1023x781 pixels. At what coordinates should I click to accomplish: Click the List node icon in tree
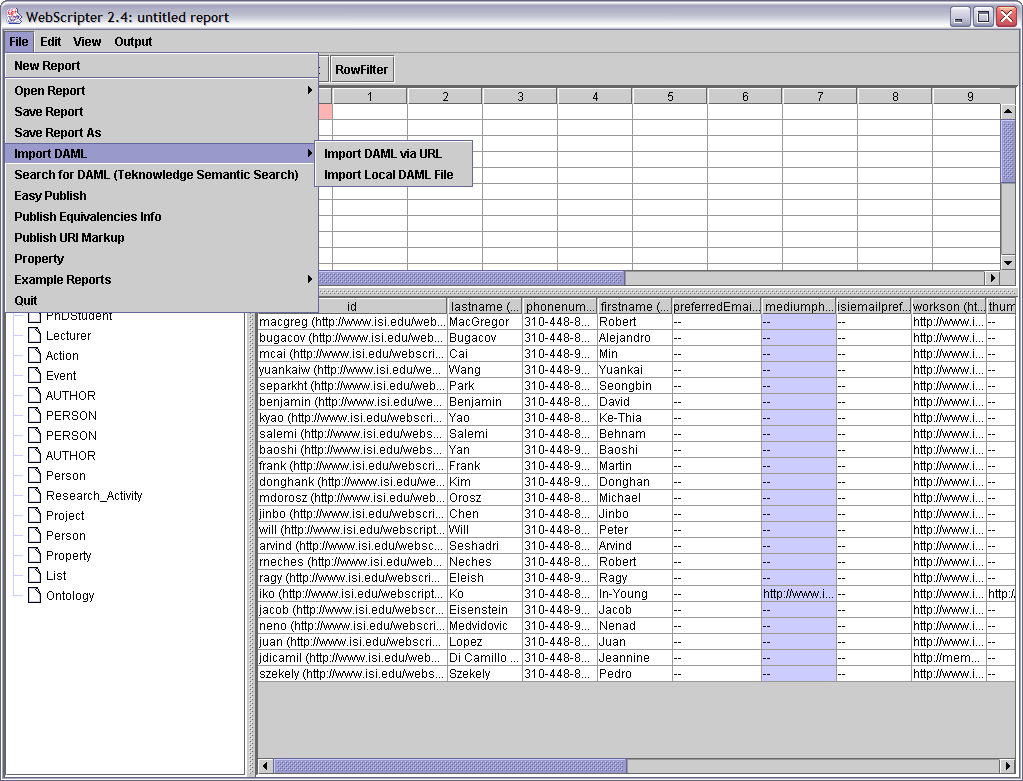[34, 576]
